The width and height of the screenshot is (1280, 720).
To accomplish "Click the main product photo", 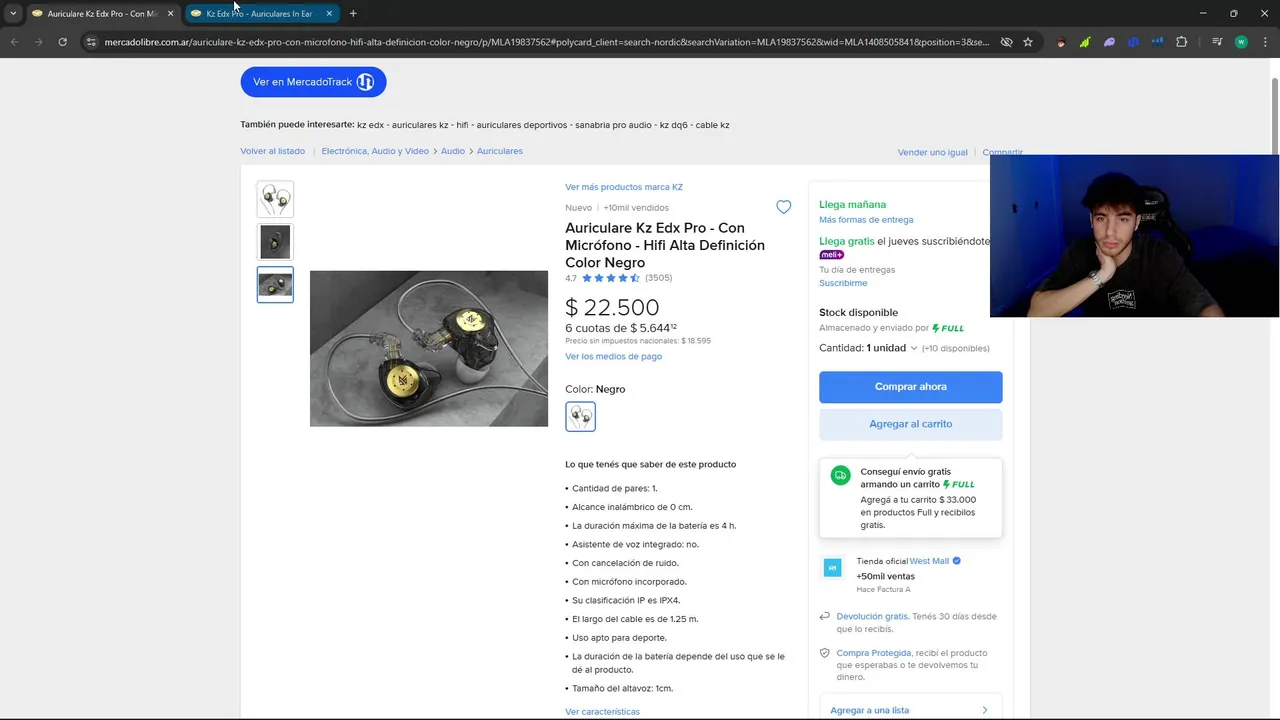I will point(429,349).
